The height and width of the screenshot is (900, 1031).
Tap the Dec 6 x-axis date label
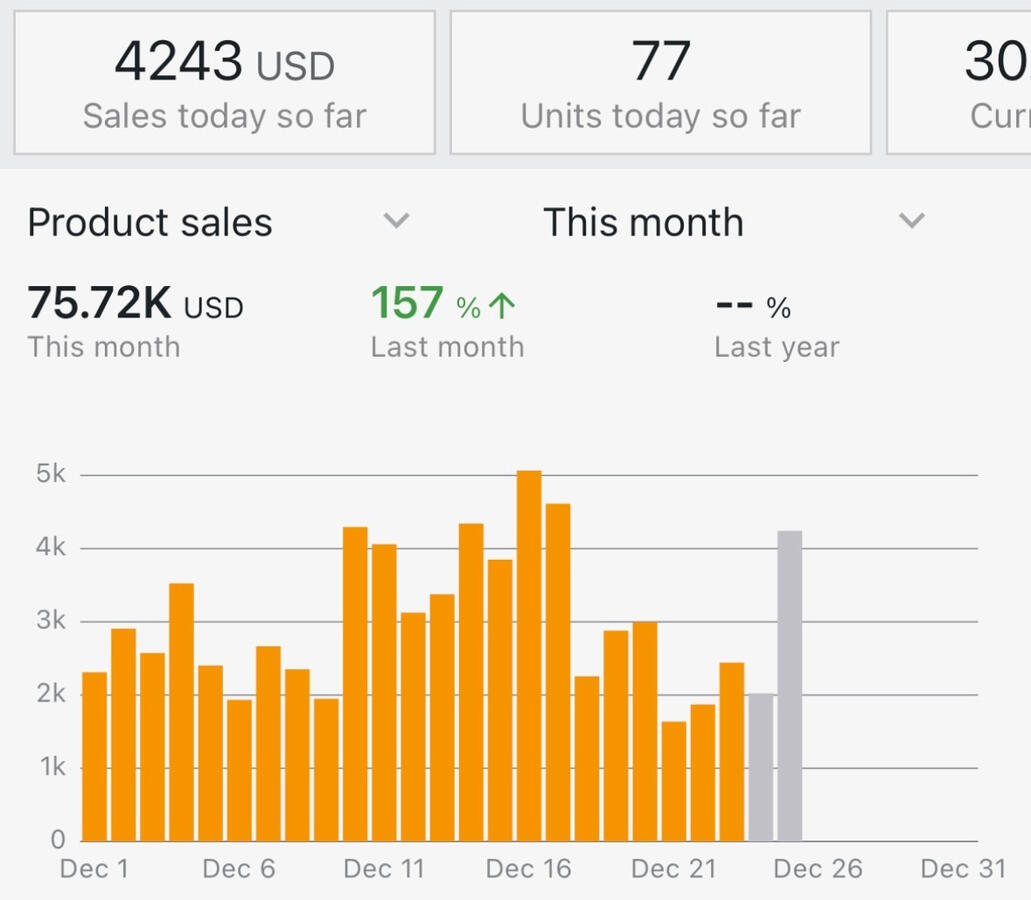point(238,868)
